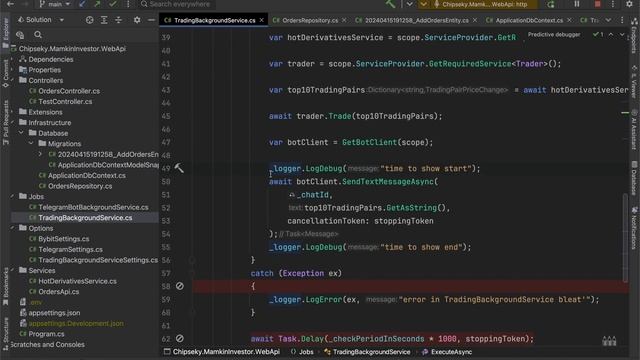
Task: Pause the running program
Action: [x=577, y=4]
